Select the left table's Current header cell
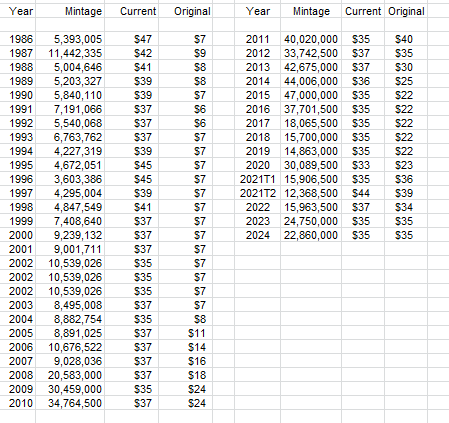This screenshot has width=449, height=423. coord(131,11)
